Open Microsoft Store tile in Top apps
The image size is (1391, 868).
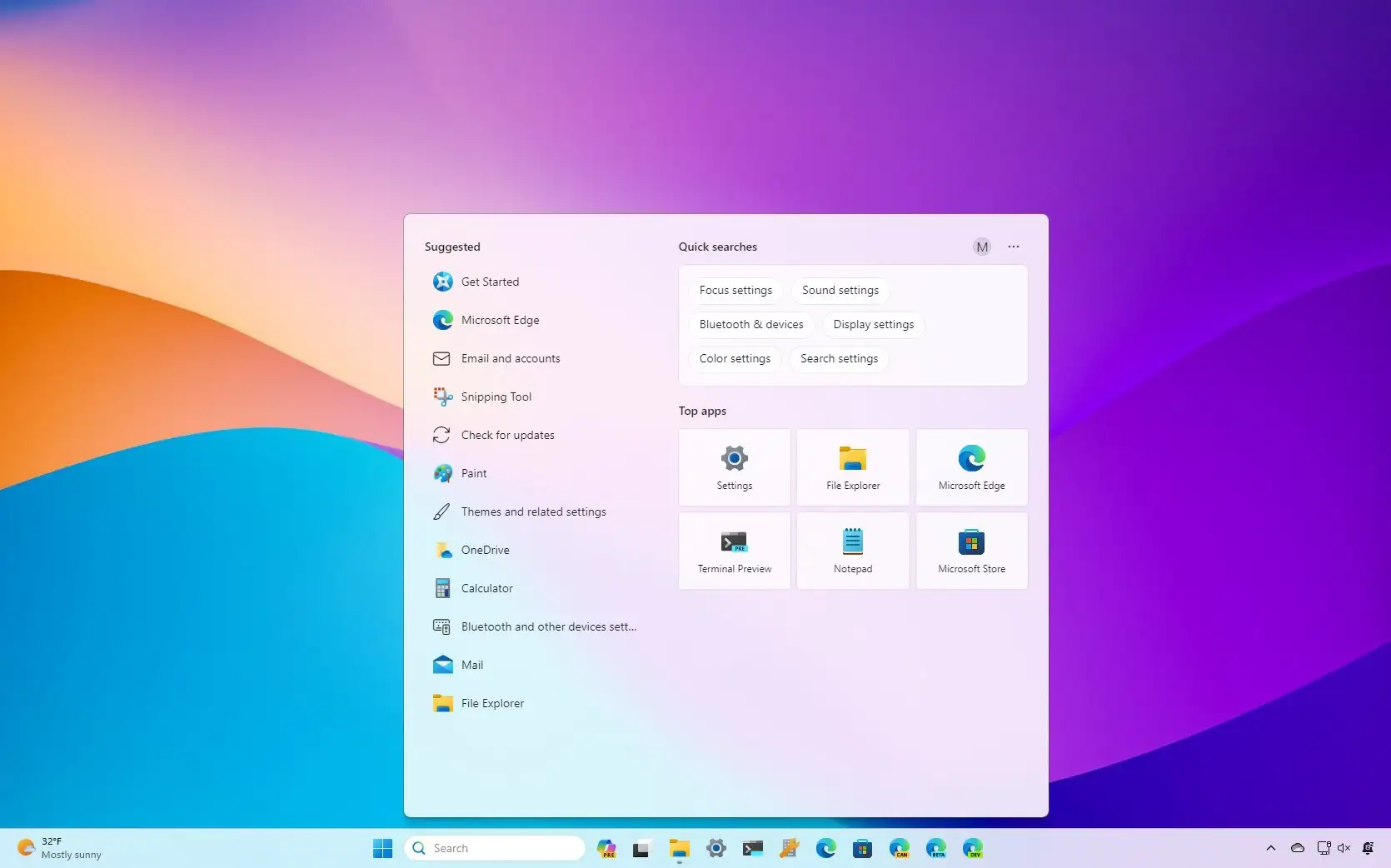972,551
